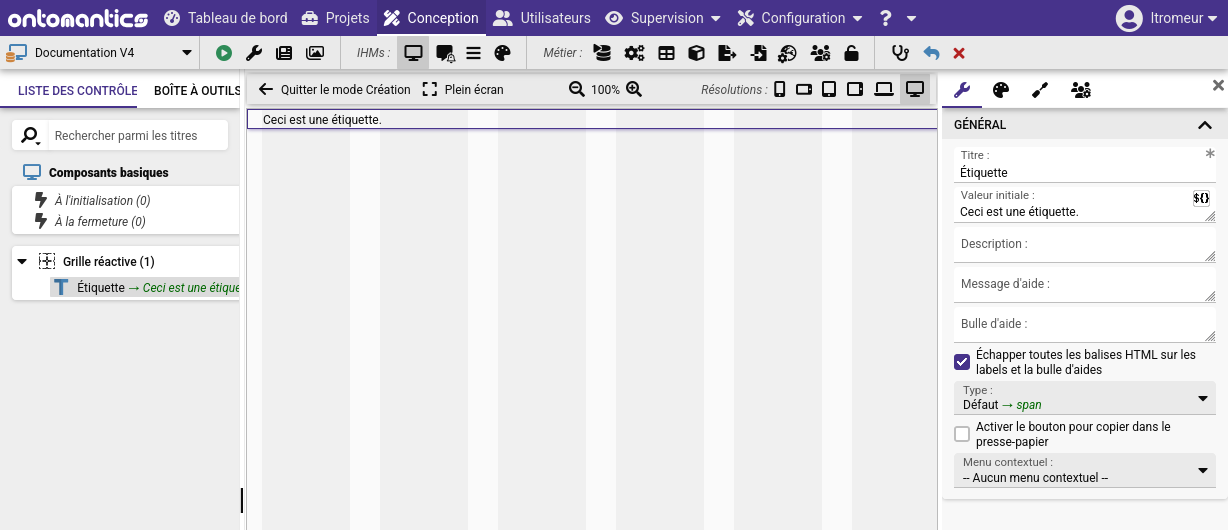Image resolution: width=1228 pixels, height=530 pixels.
Task: Open the ltromeur user account menu
Action: point(1168,18)
